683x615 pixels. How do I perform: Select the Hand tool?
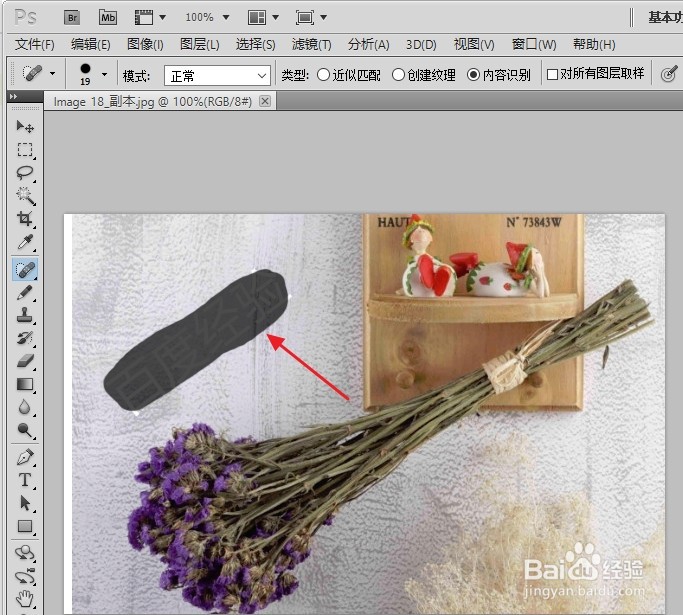[x=25, y=599]
